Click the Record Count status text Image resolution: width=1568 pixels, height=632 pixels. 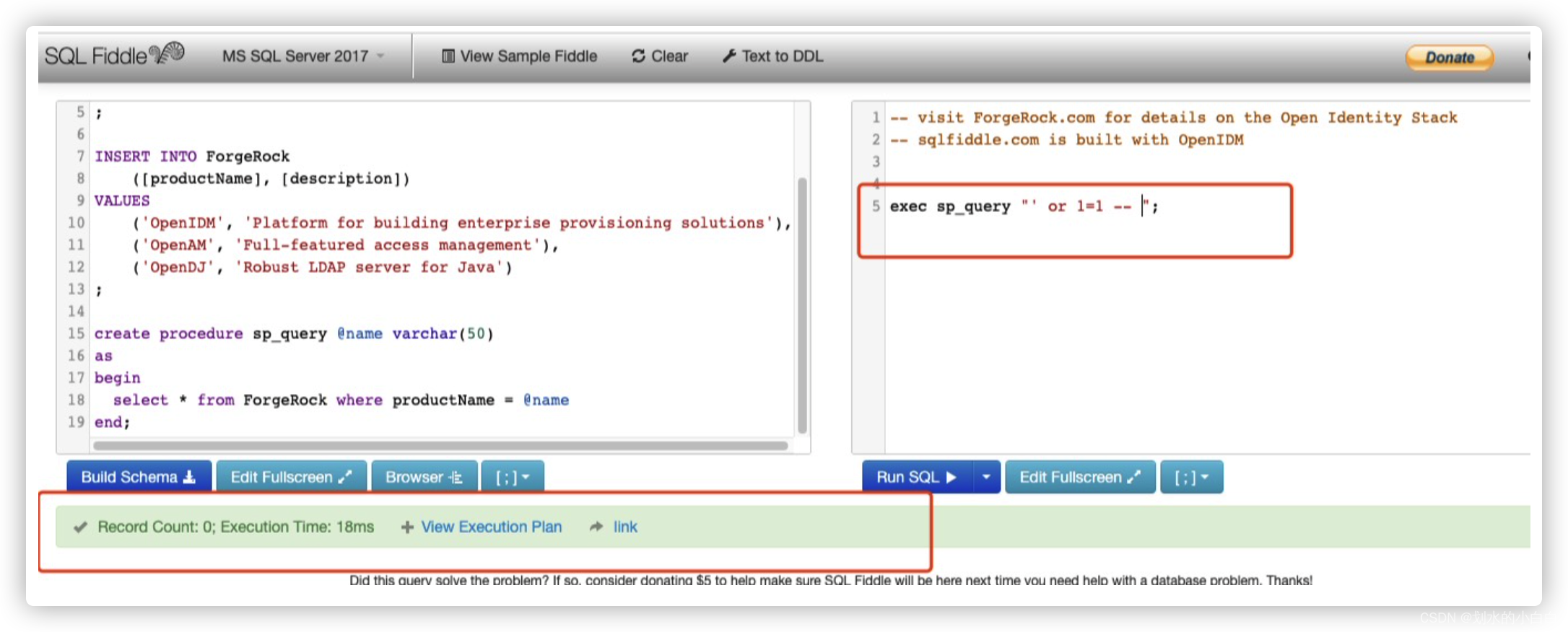point(235,527)
